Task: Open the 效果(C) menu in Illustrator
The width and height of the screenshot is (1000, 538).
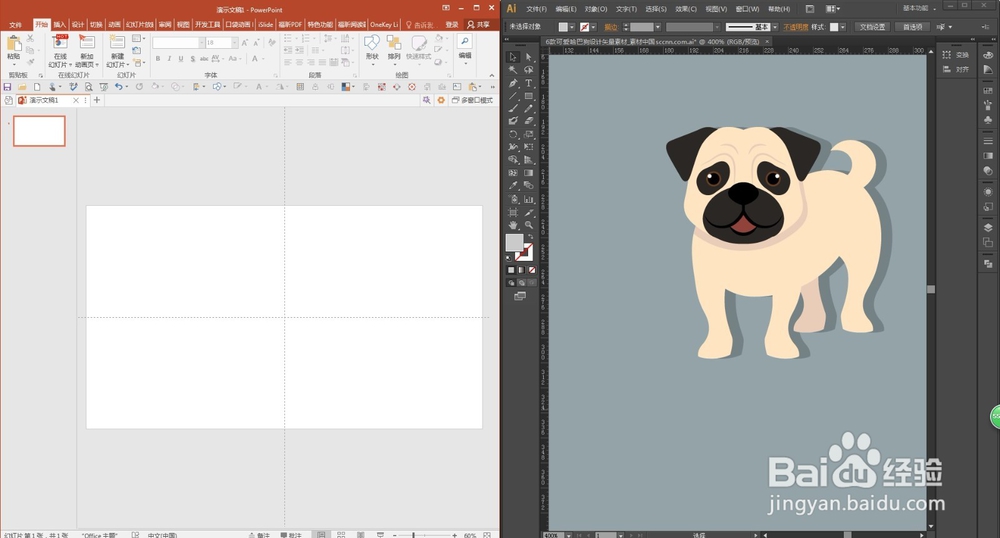Action: 686,9
